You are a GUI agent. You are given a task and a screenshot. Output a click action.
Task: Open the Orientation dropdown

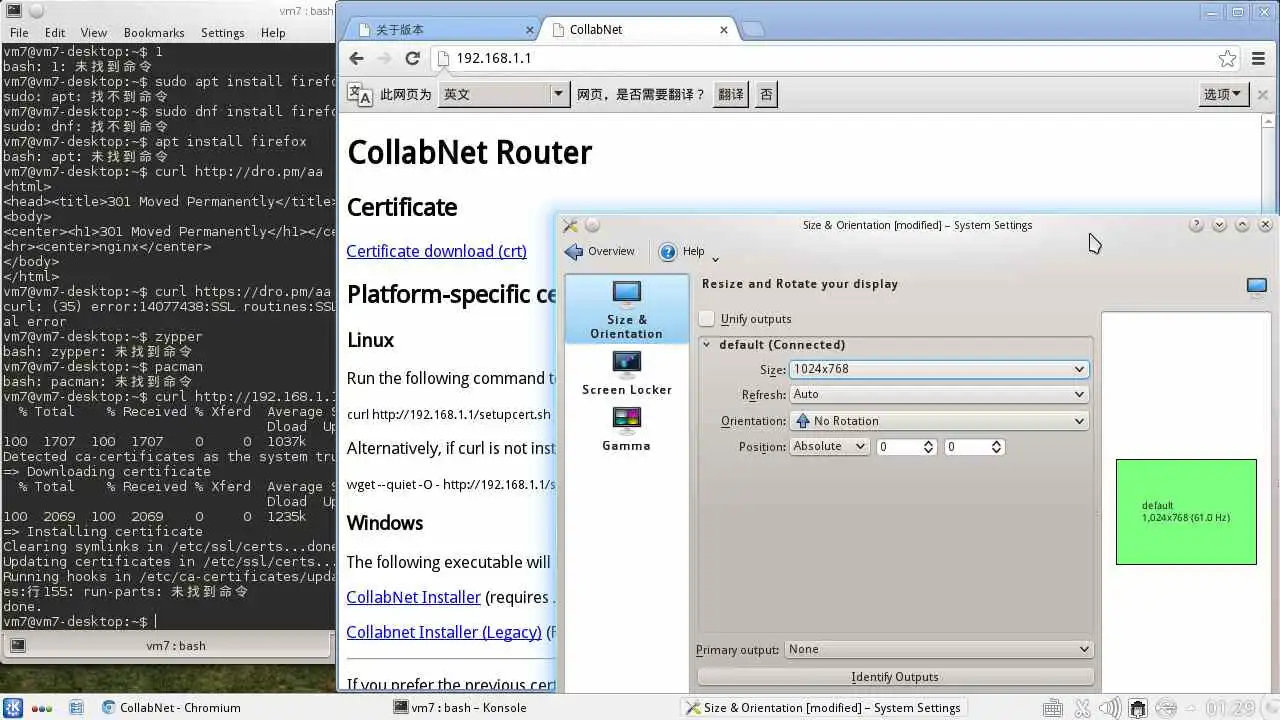(939, 421)
